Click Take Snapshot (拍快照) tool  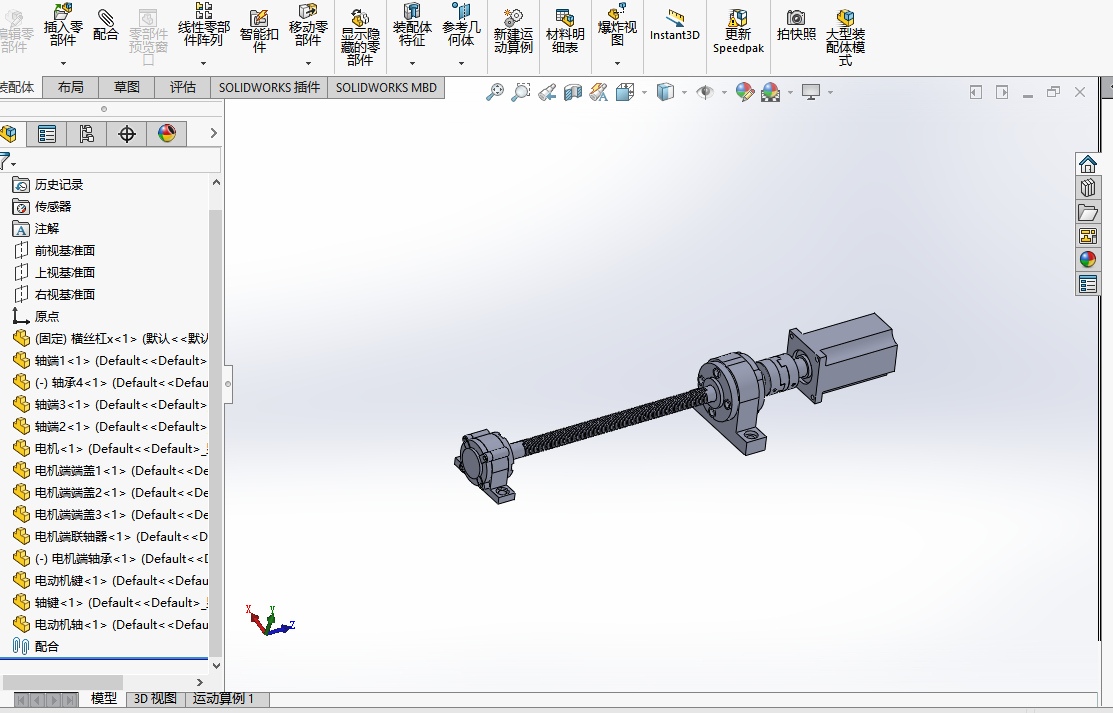(796, 26)
